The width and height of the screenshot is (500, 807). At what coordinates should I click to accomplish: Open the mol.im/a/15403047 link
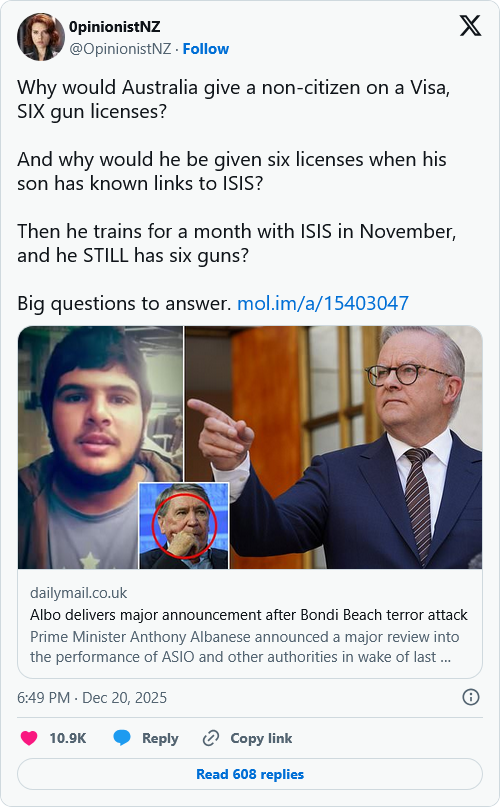pyautogui.click(x=323, y=303)
